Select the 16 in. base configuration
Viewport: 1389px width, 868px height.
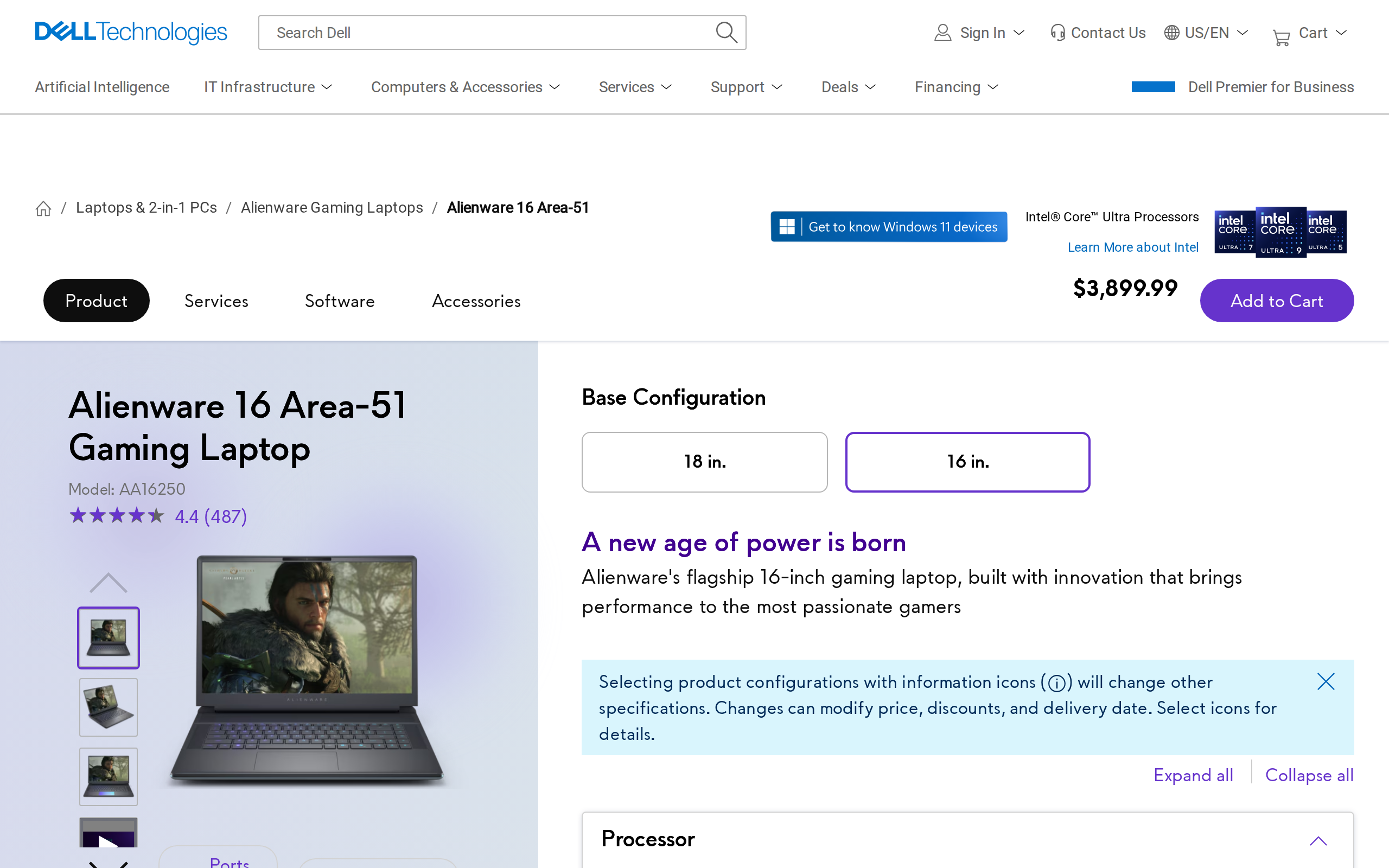[x=967, y=462]
